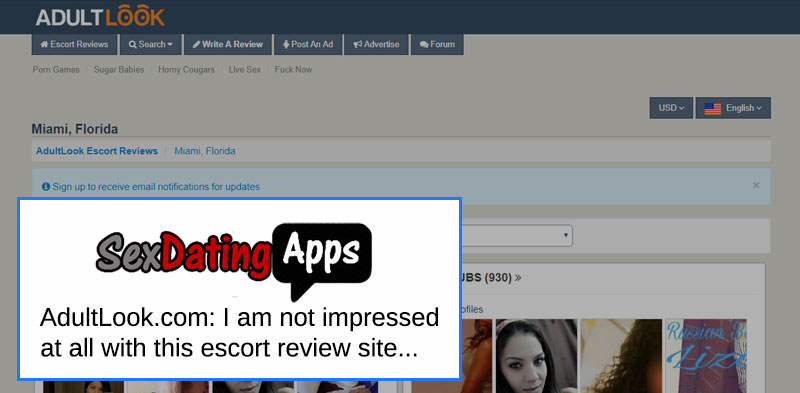Dismiss the email notification banner
This screenshot has height=393, width=800.
click(756, 186)
